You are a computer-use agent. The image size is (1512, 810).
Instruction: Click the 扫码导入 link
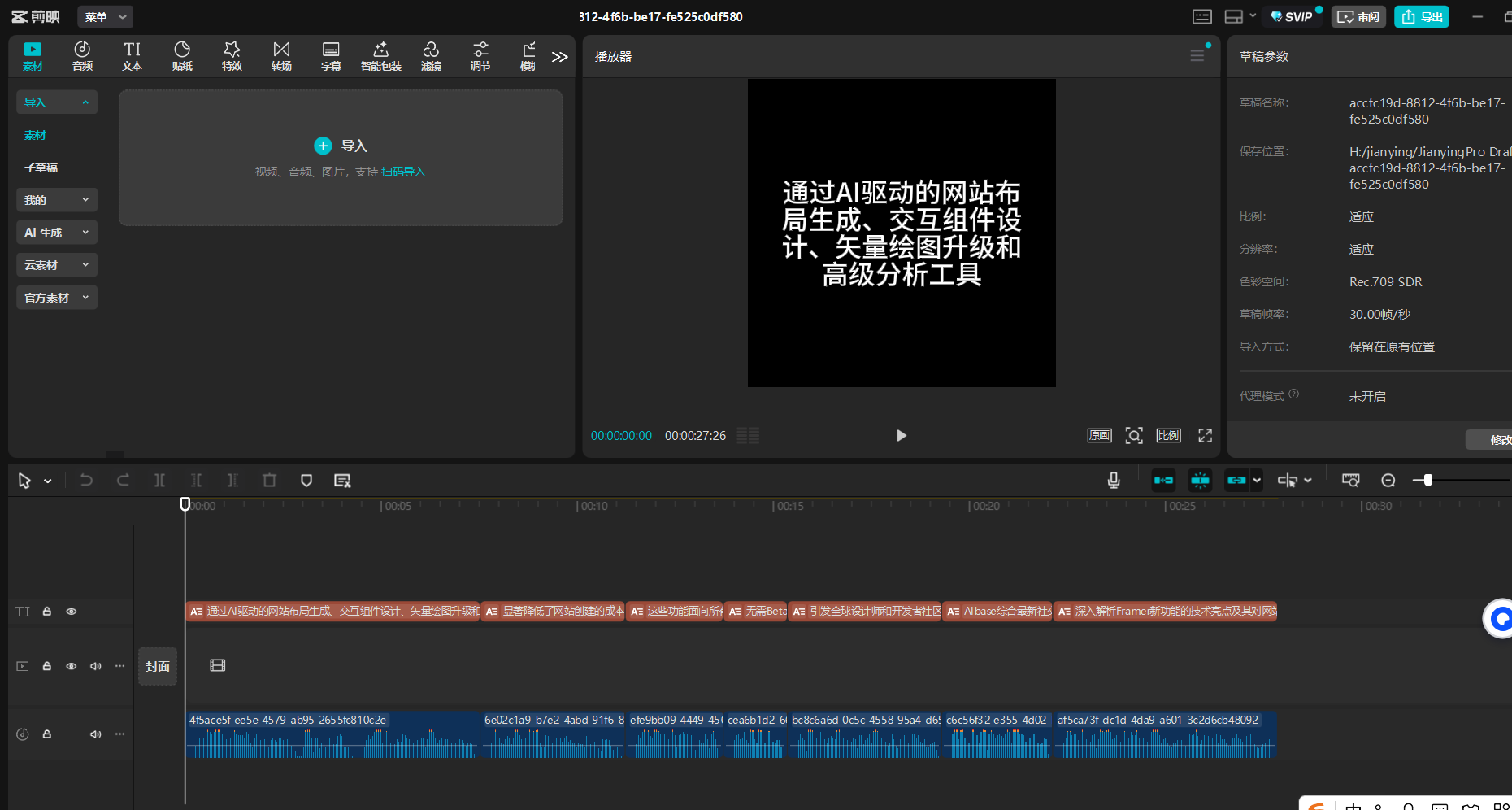[x=403, y=172]
